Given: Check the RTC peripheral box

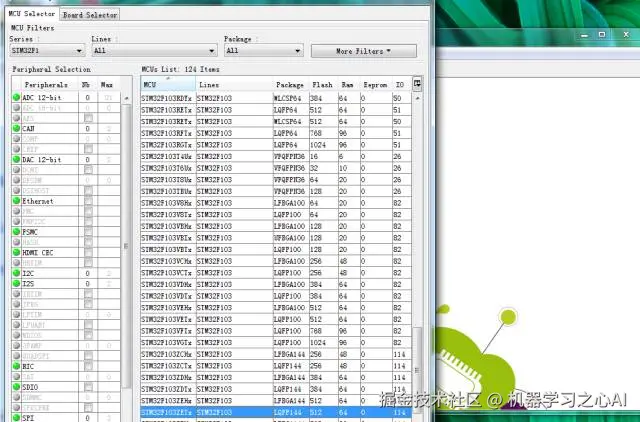Looking at the screenshot, I should [88, 366].
